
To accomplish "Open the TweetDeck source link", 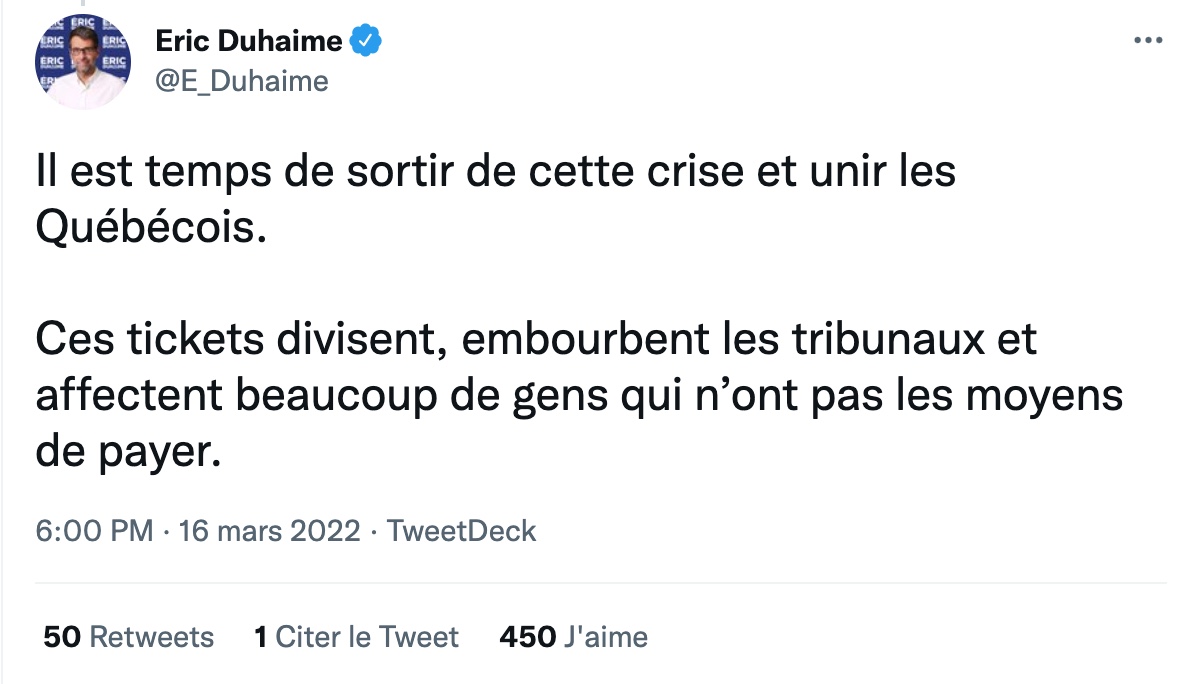I will (462, 531).
